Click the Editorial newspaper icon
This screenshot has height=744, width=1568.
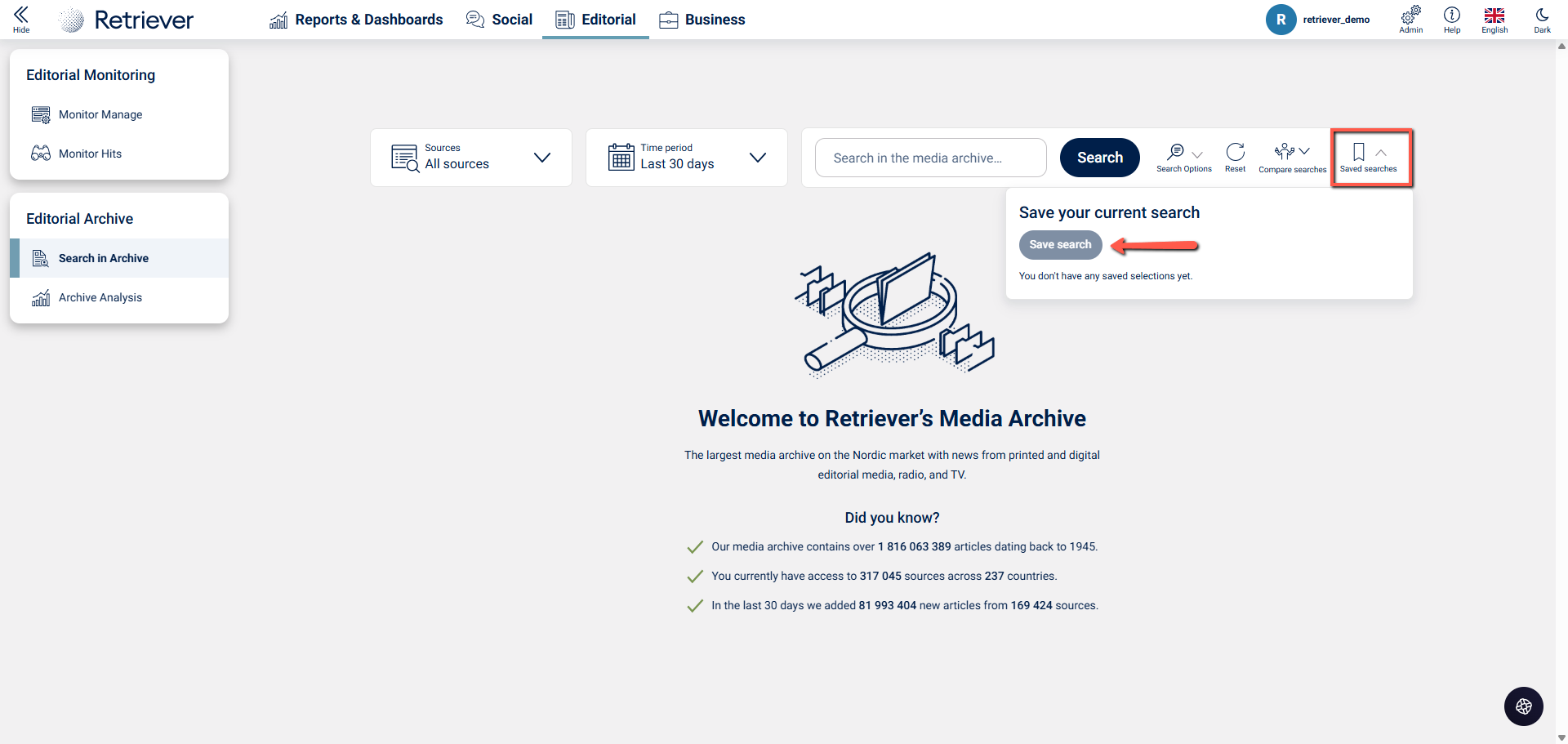[565, 20]
